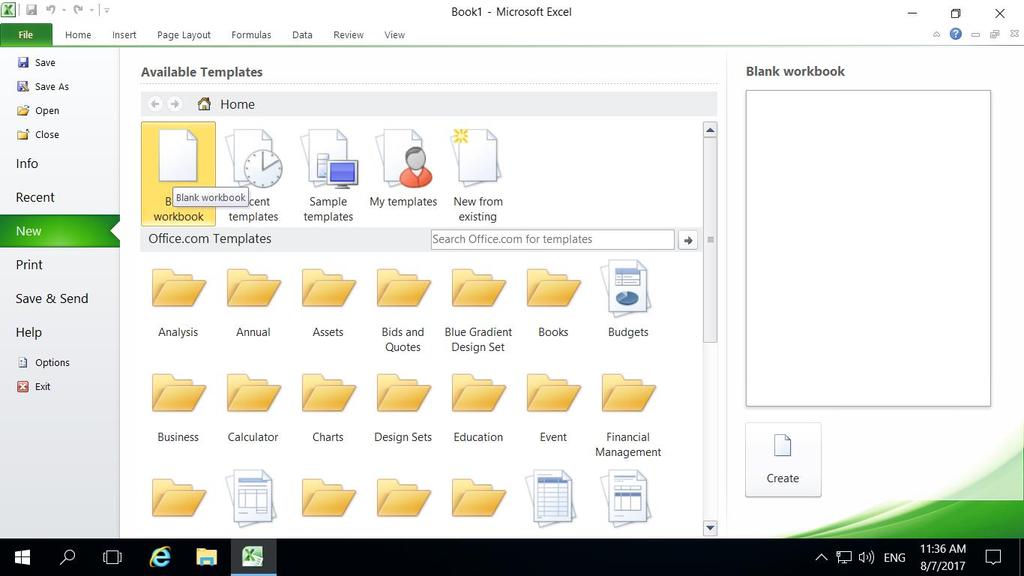Viewport: 1024px width, 576px height.
Task: Open File Explorer from the taskbar
Action: point(206,557)
